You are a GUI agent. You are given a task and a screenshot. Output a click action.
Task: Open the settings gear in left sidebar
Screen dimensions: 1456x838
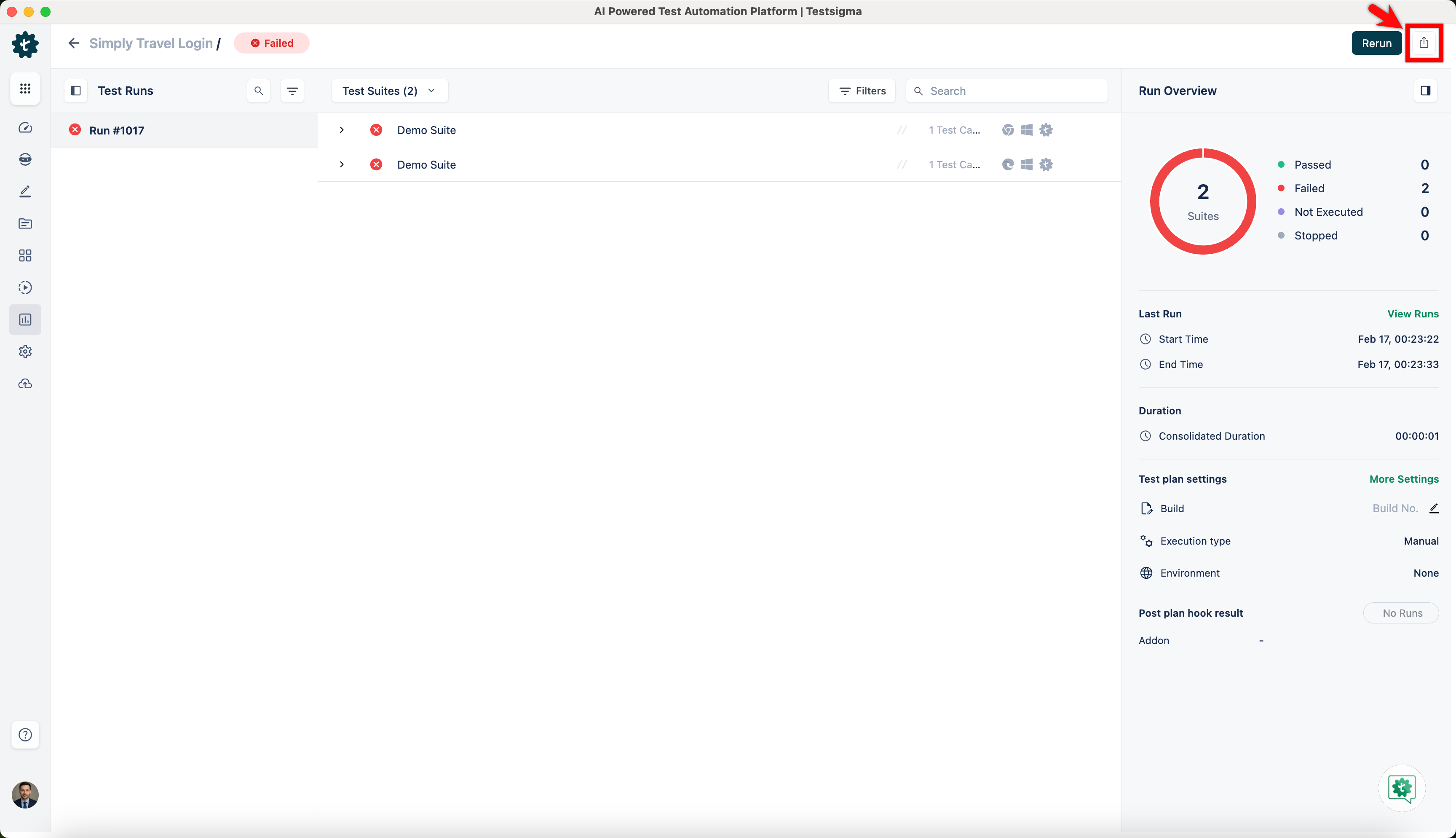tap(25, 352)
